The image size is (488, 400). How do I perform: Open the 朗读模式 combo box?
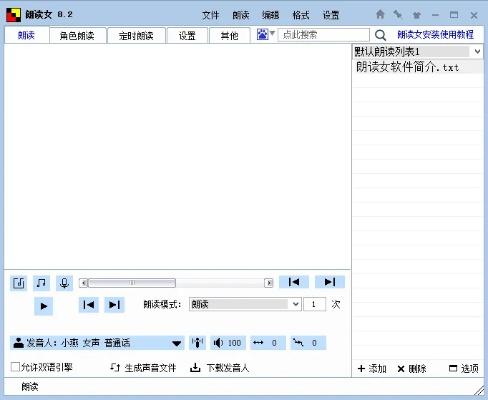(245, 304)
